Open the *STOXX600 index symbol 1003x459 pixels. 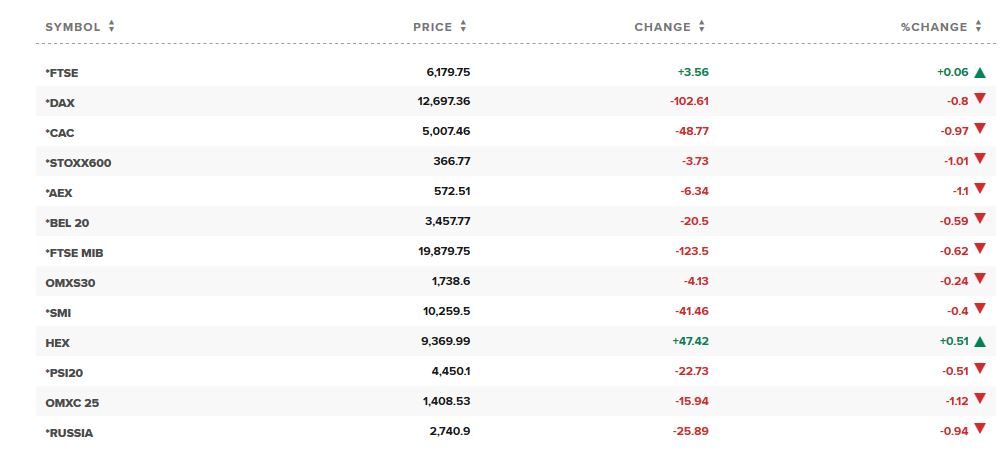78,163
